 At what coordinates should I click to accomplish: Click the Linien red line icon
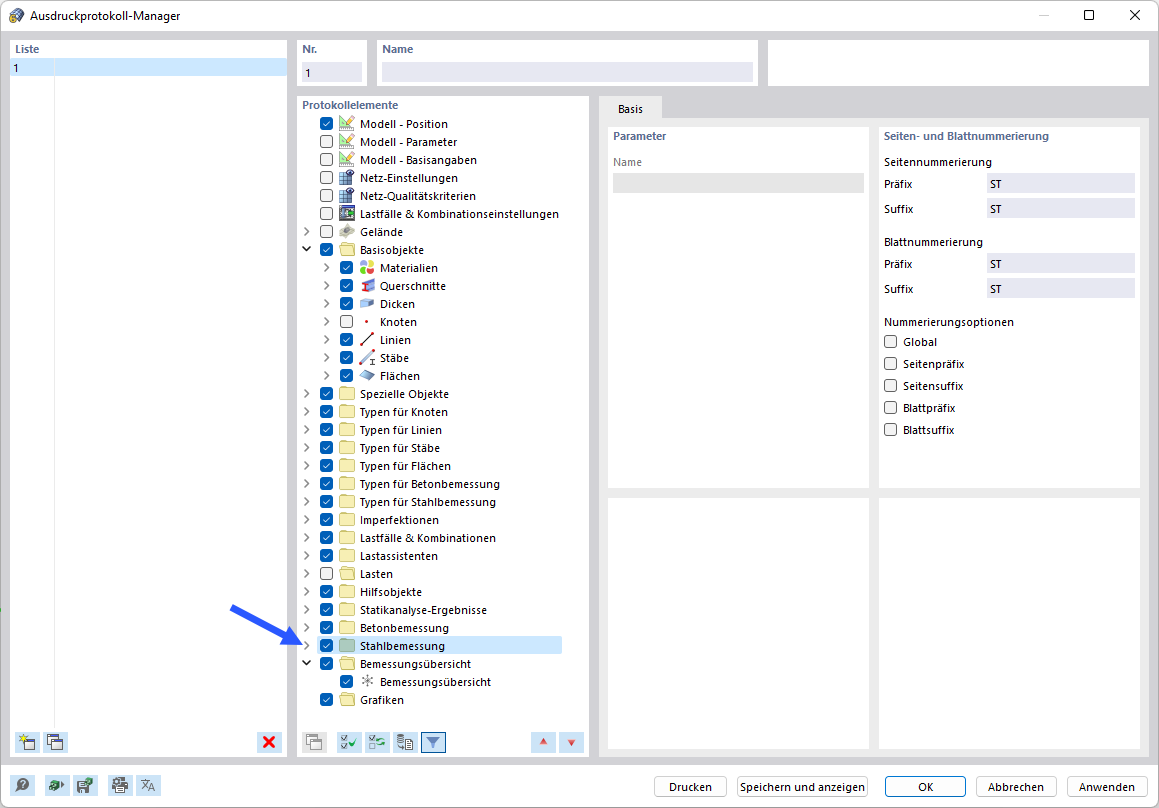[x=367, y=339]
